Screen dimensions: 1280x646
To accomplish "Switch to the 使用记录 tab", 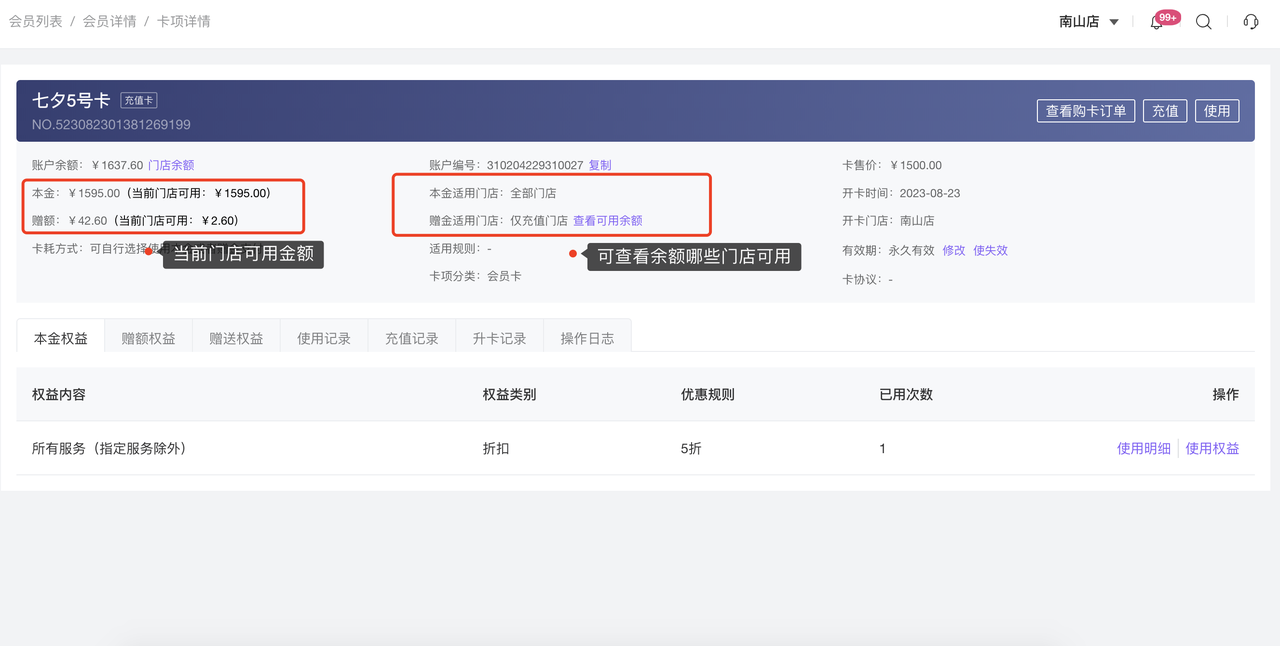I will [x=324, y=338].
